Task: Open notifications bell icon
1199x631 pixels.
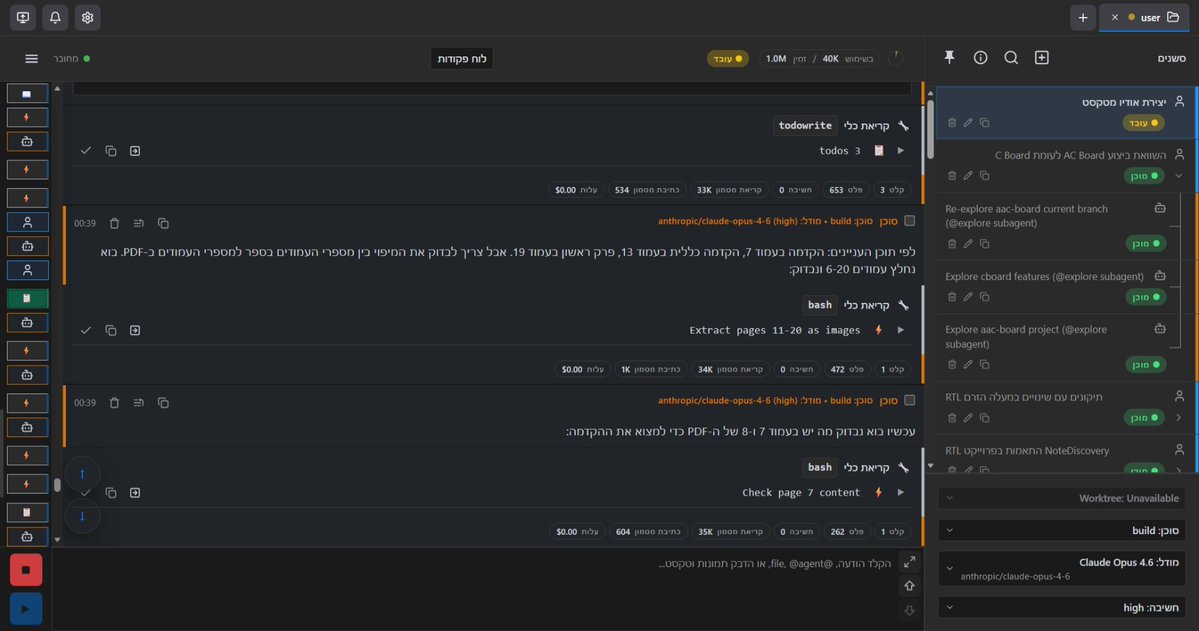Action: (55, 17)
